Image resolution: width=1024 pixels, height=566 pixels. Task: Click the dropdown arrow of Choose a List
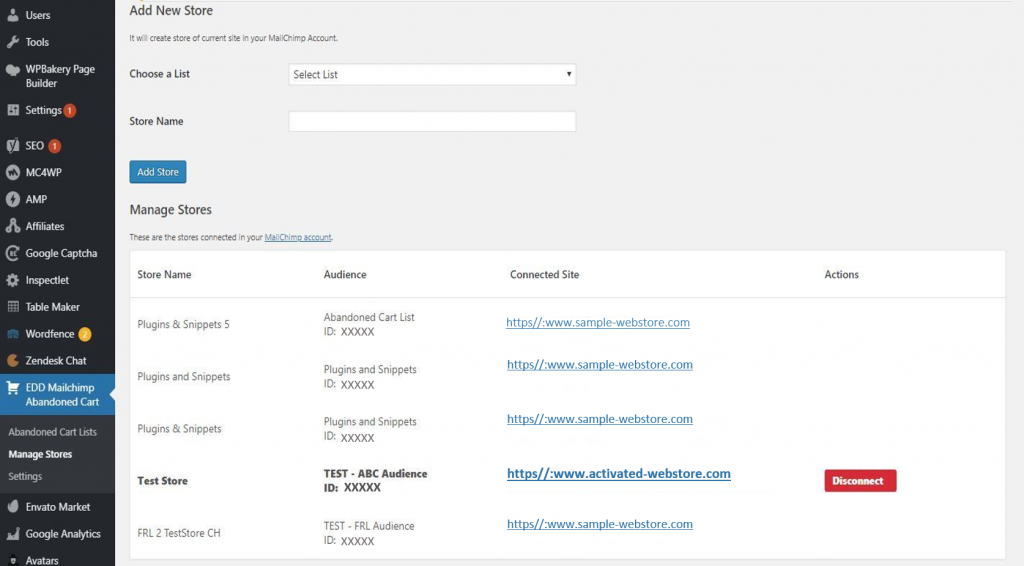(569, 74)
